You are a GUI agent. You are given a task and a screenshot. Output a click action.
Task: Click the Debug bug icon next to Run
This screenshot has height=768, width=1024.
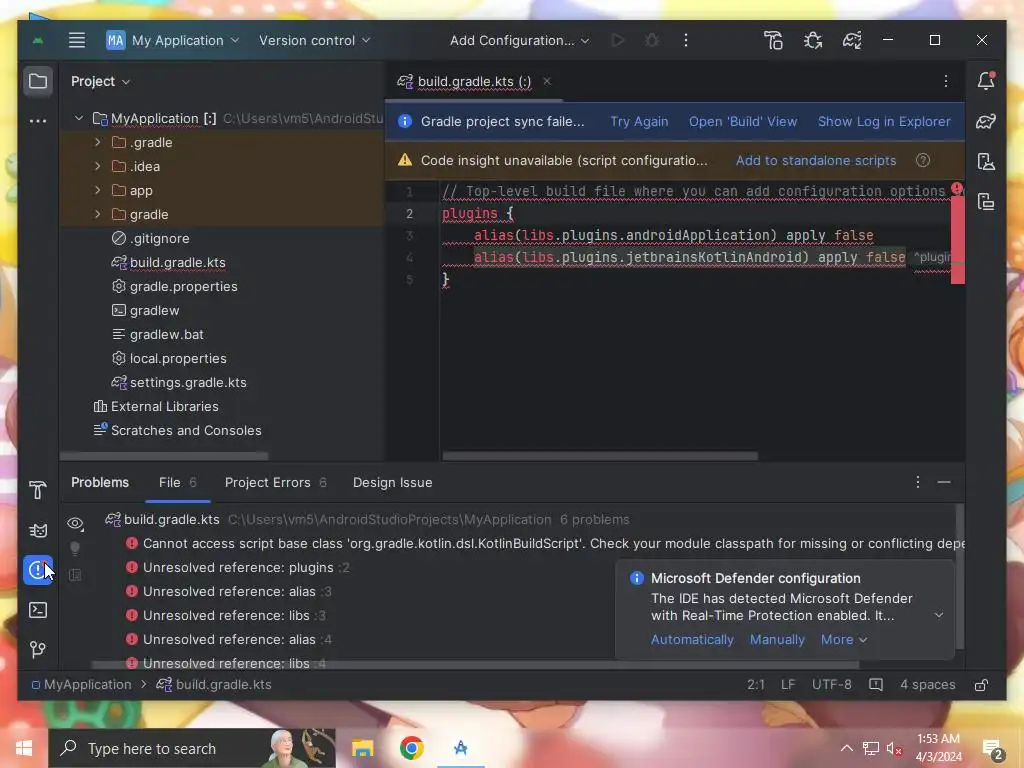[651, 40]
